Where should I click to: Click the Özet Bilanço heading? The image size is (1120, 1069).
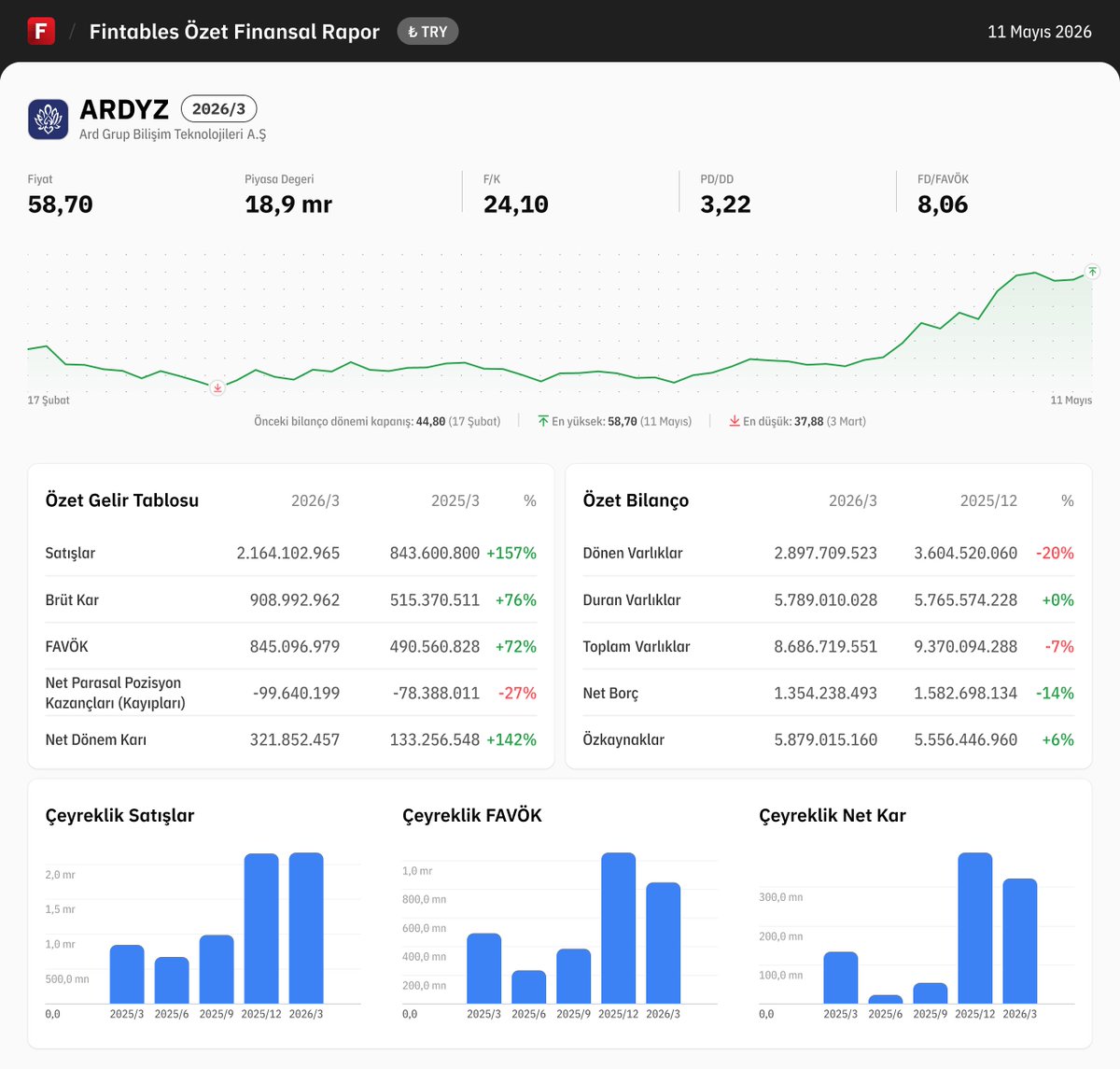click(x=636, y=500)
